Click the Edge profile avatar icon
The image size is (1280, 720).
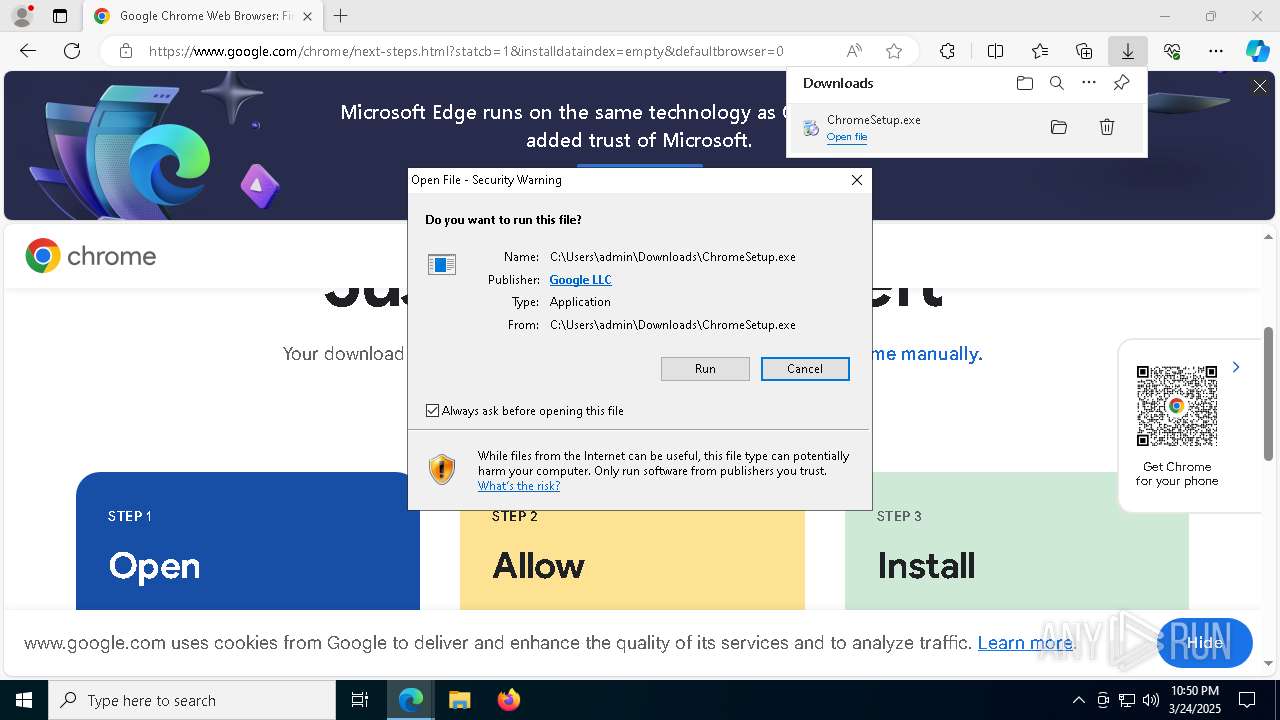tap(21, 16)
